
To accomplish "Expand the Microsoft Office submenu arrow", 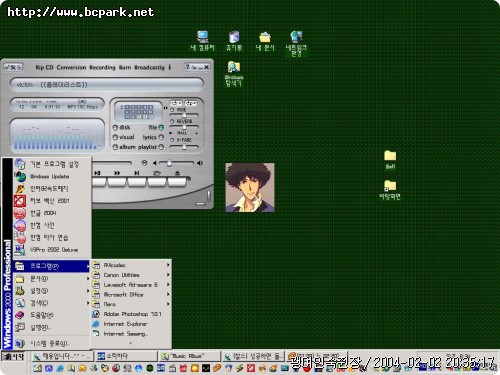I will click(168, 294).
